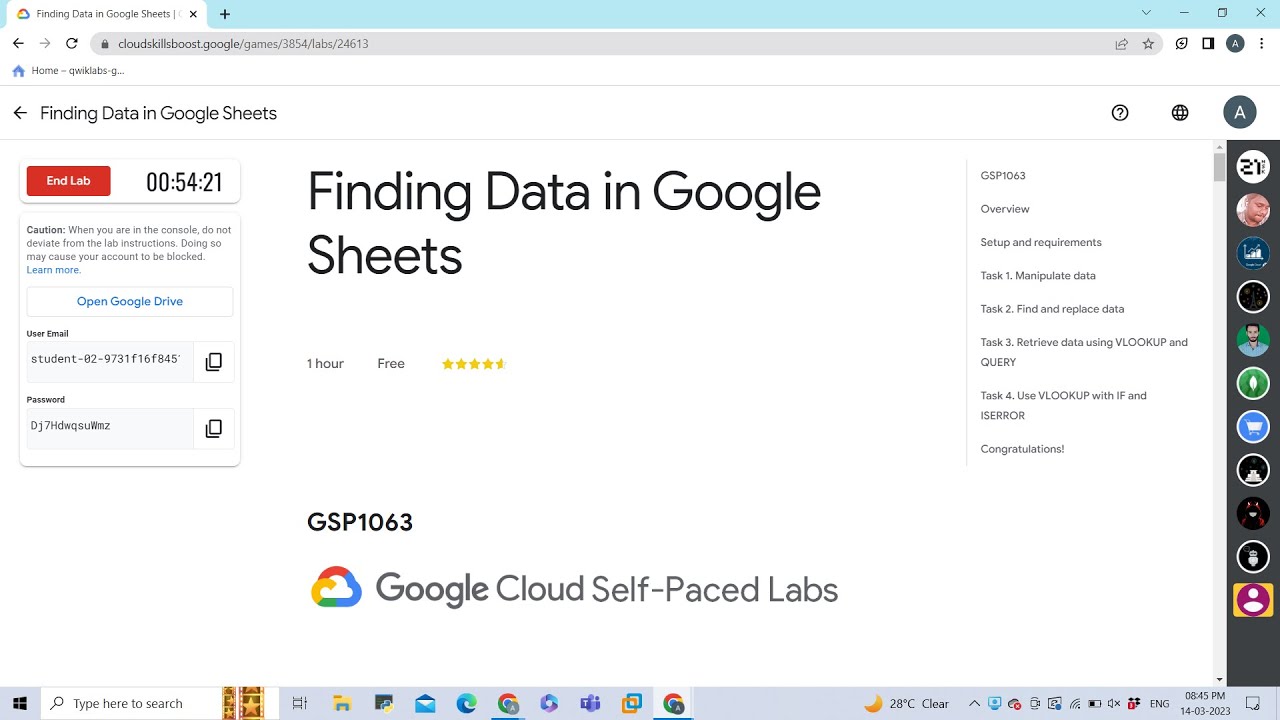The height and width of the screenshot is (720, 1280).
Task: Open Wi-Fi network tray icon
Action: (x=1074, y=703)
